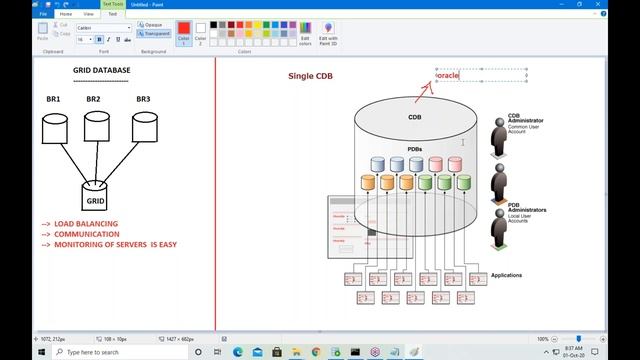Click the Copy command
640x360 pixels.
pos(62,34)
